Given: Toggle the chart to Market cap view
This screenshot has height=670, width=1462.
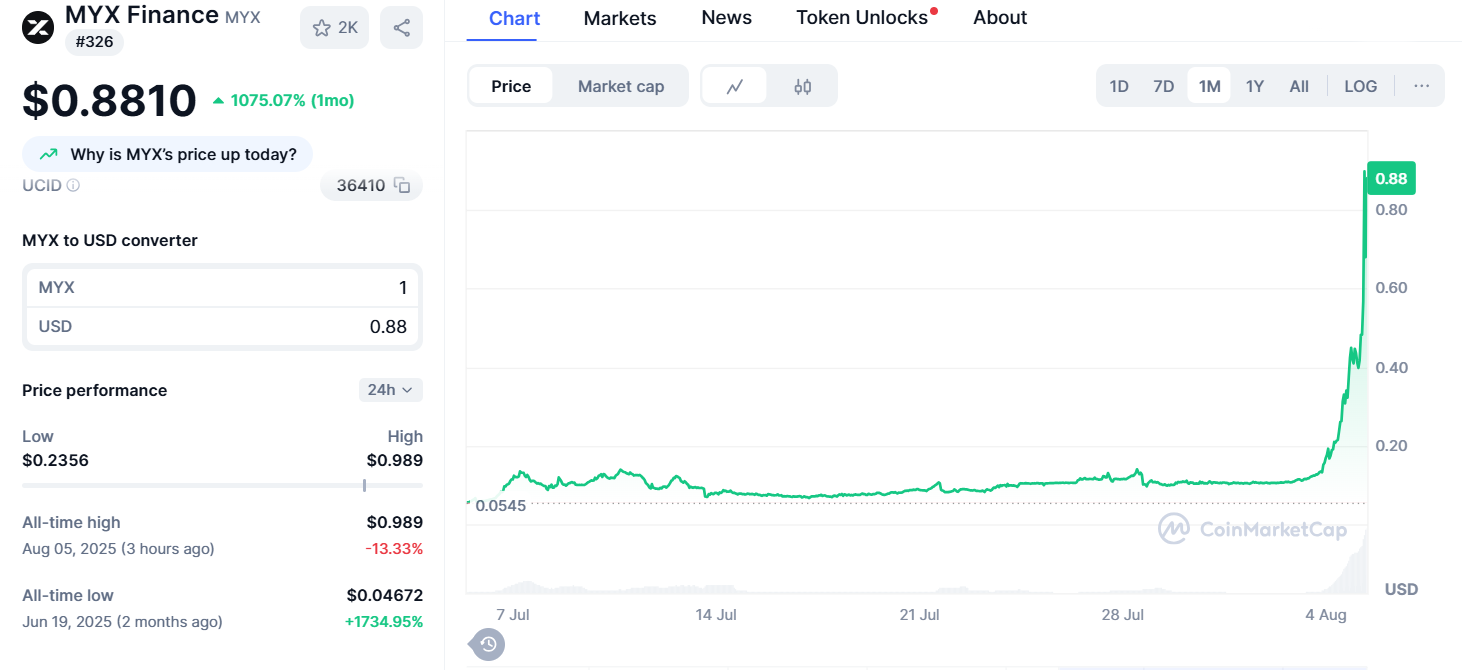Looking at the screenshot, I should click(620, 86).
